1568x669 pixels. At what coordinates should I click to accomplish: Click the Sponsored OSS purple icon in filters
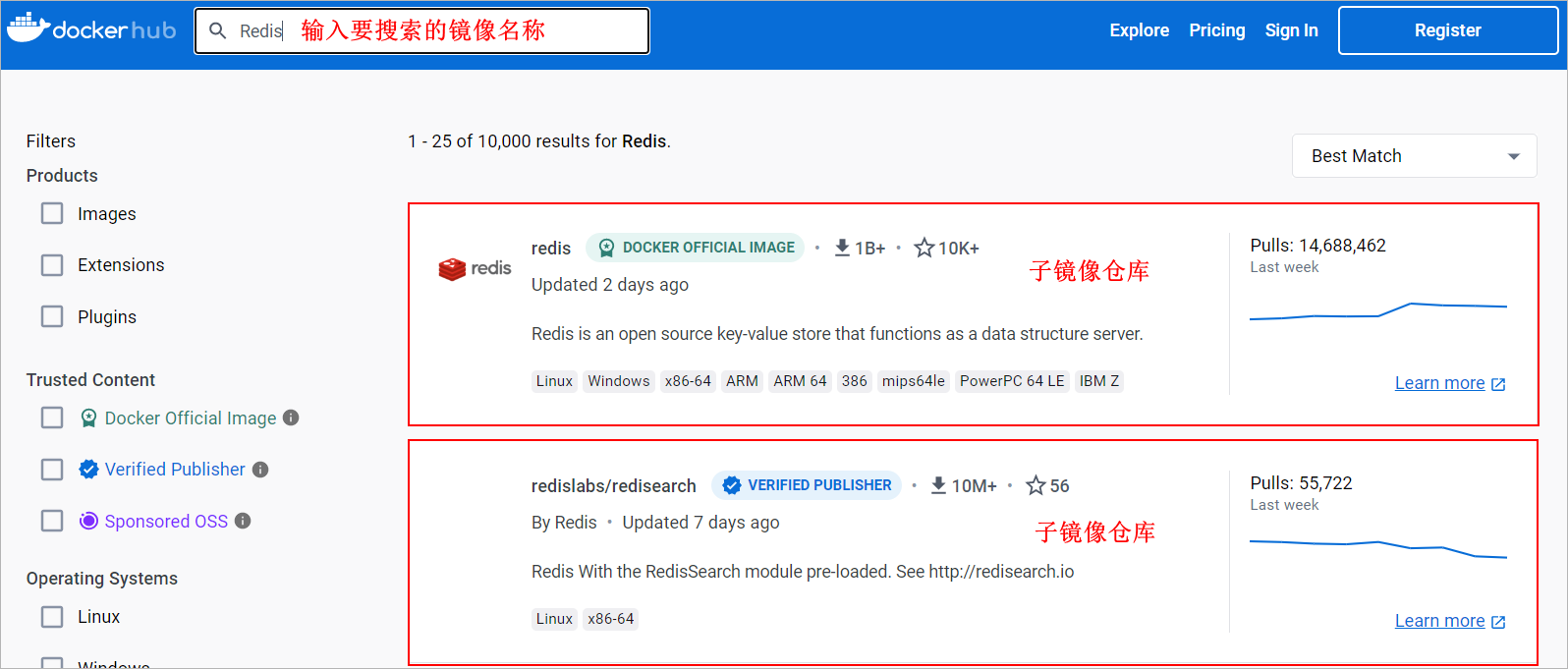[x=88, y=521]
